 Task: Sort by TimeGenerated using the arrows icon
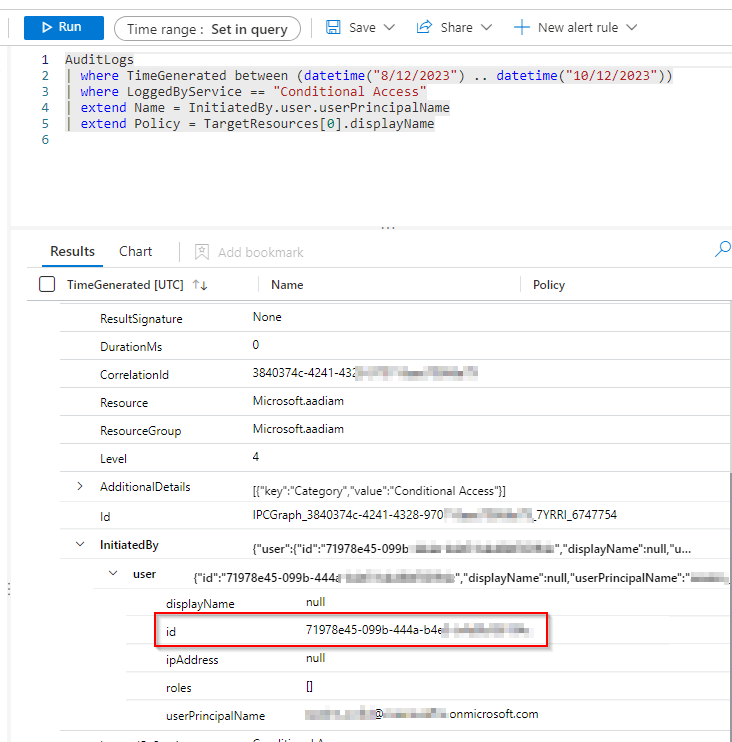(x=200, y=285)
